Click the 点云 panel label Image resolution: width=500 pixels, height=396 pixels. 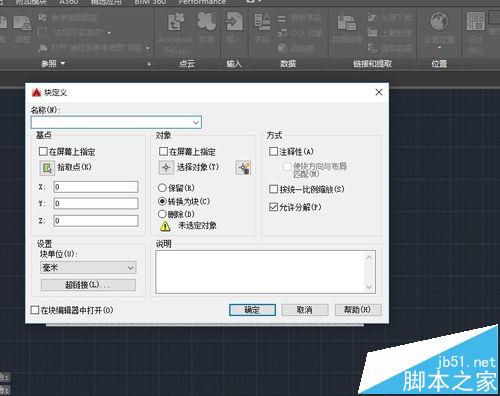tap(187, 64)
